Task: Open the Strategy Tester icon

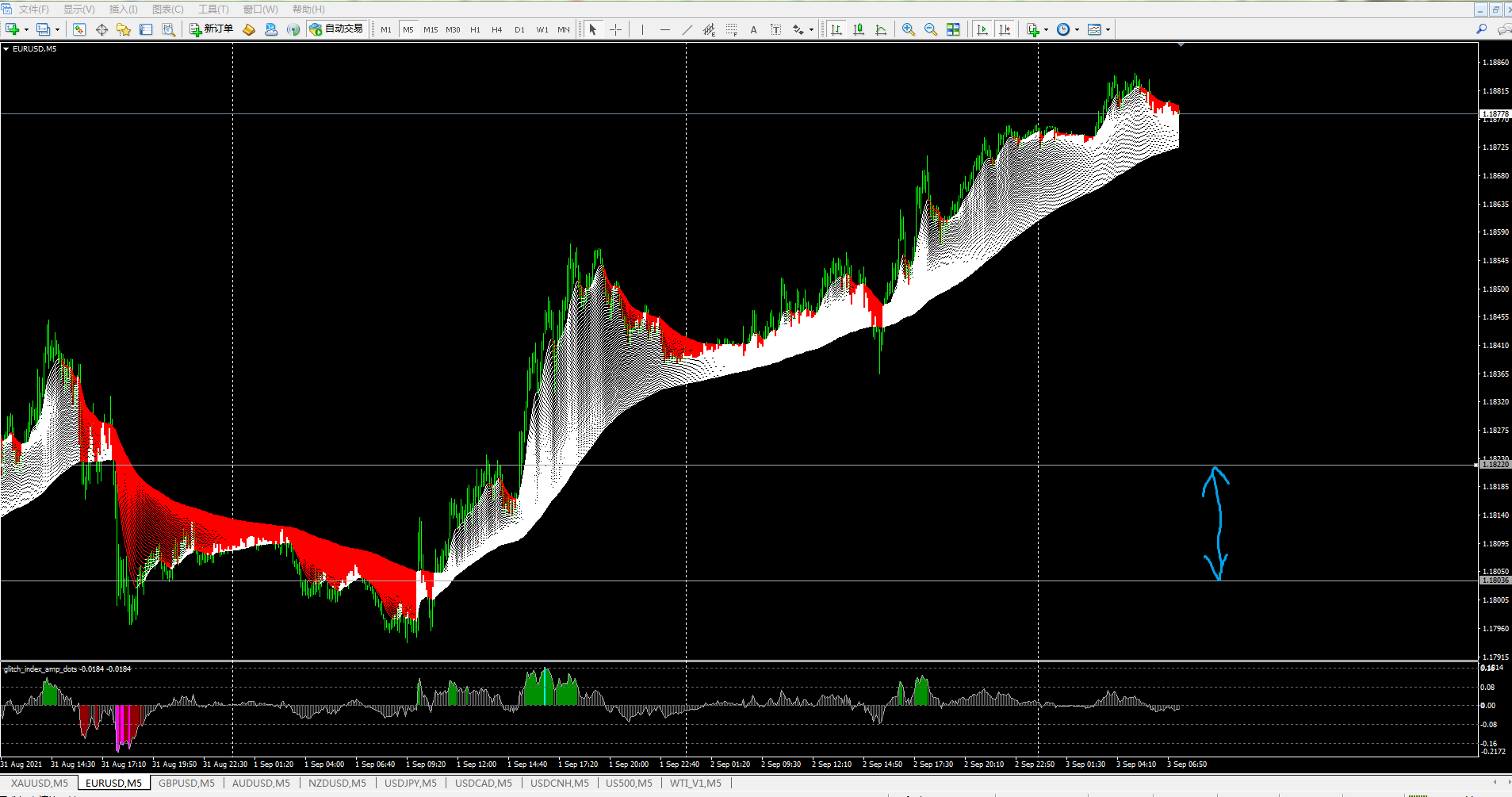Action: 168,29
